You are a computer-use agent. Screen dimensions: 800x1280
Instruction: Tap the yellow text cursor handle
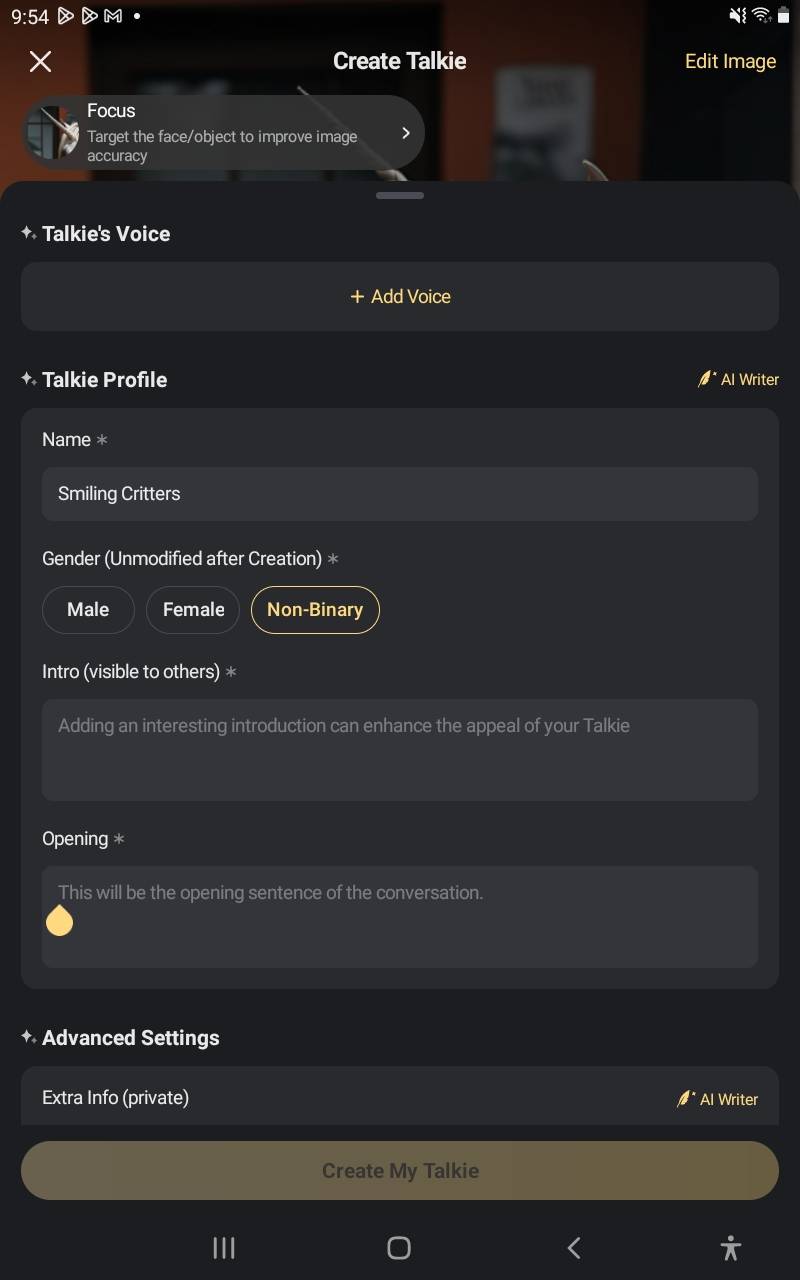[60, 921]
